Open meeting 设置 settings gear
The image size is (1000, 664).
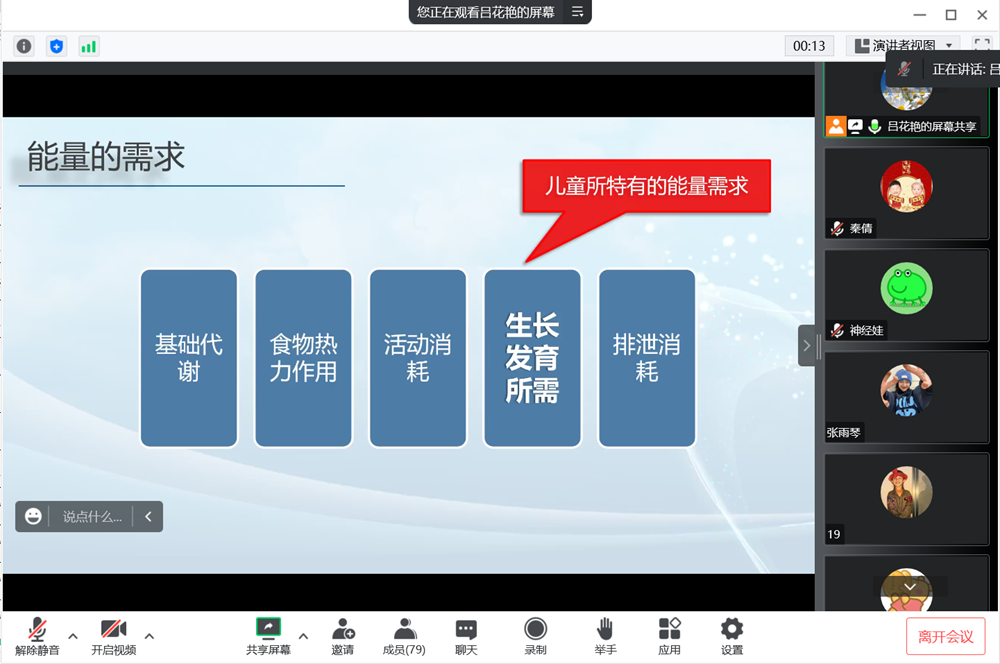pyautogui.click(x=732, y=636)
